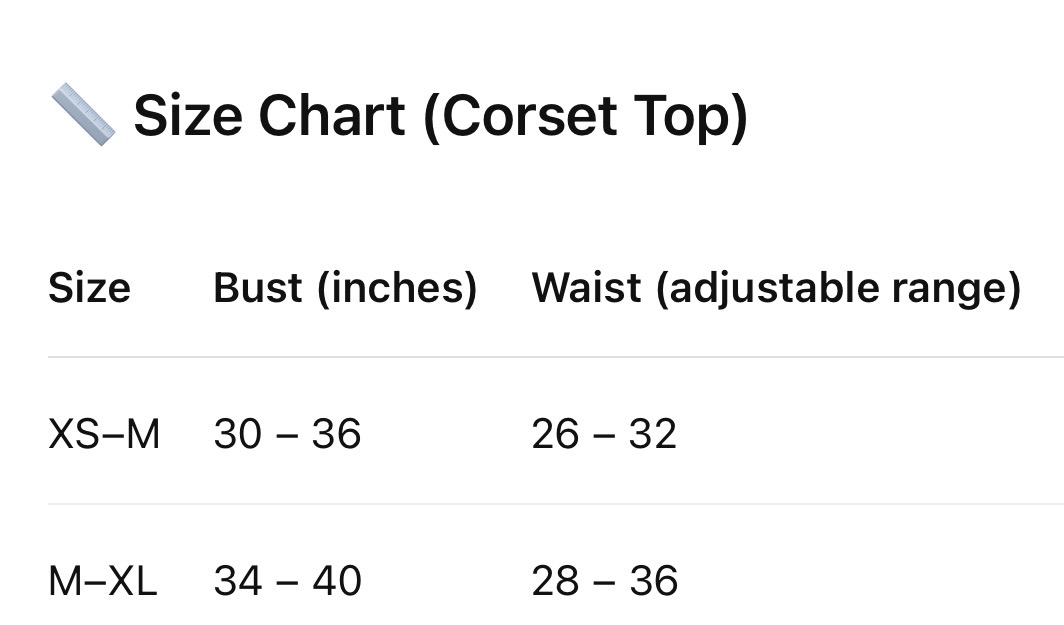The image size is (1064, 625).
Task: Click the Waist (adjustable range) column header
Action: pos(776,288)
